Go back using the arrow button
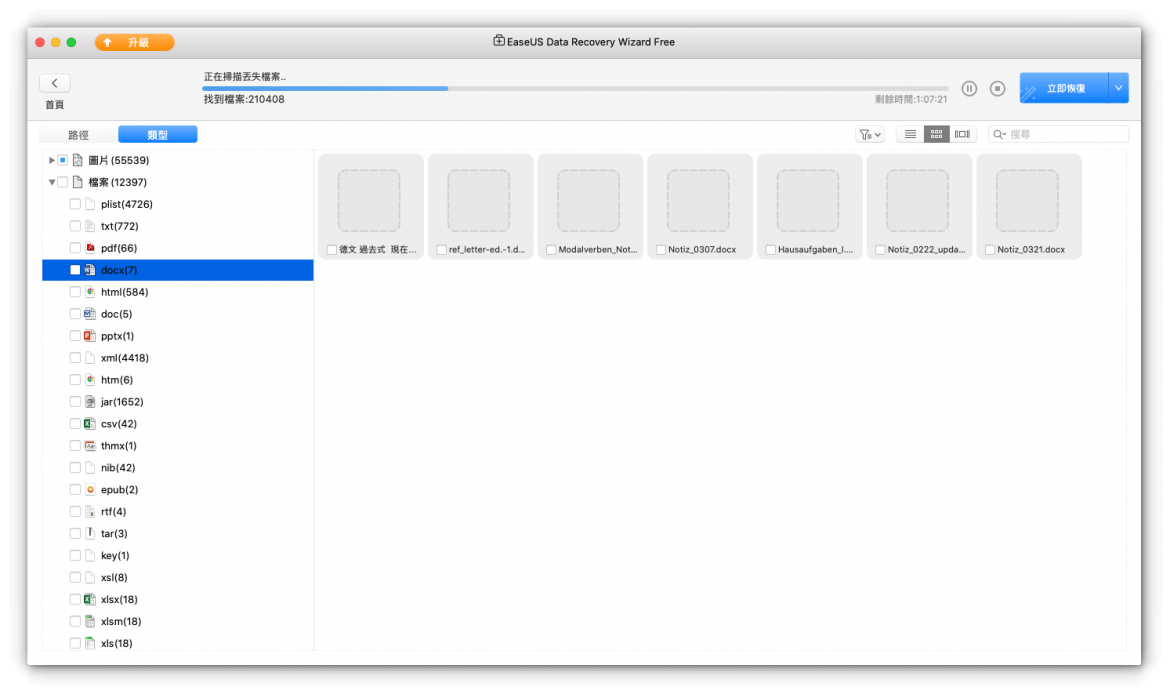The height and width of the screenshot is (694, 1170). tap(54, 84)
